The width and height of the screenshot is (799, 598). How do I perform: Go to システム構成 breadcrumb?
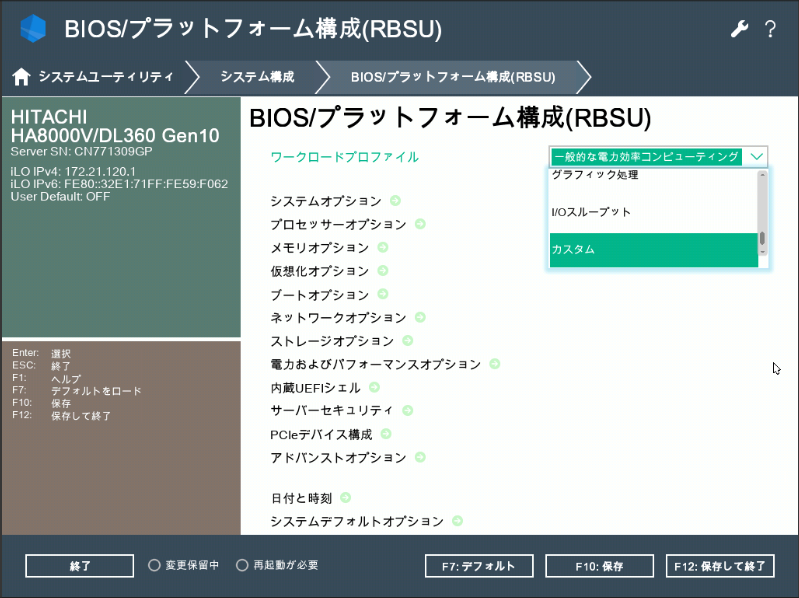tap(257, 77)
